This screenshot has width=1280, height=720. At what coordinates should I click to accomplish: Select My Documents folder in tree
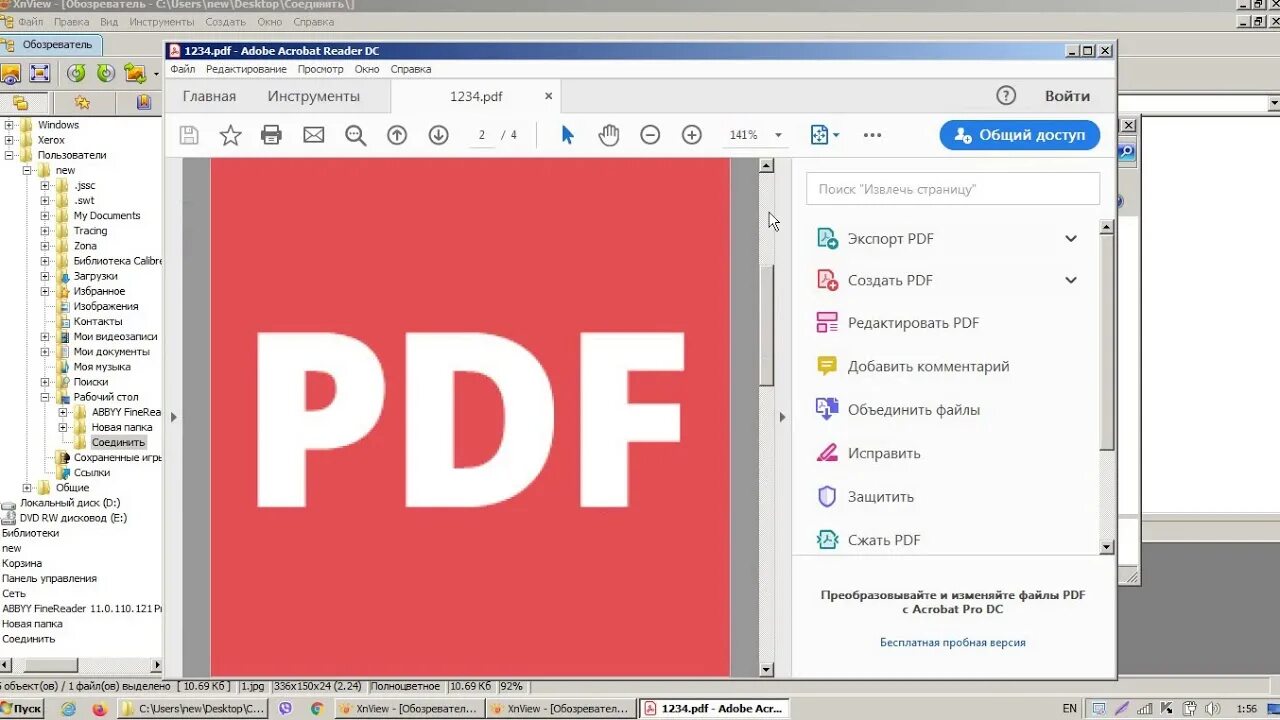(107, 215)
